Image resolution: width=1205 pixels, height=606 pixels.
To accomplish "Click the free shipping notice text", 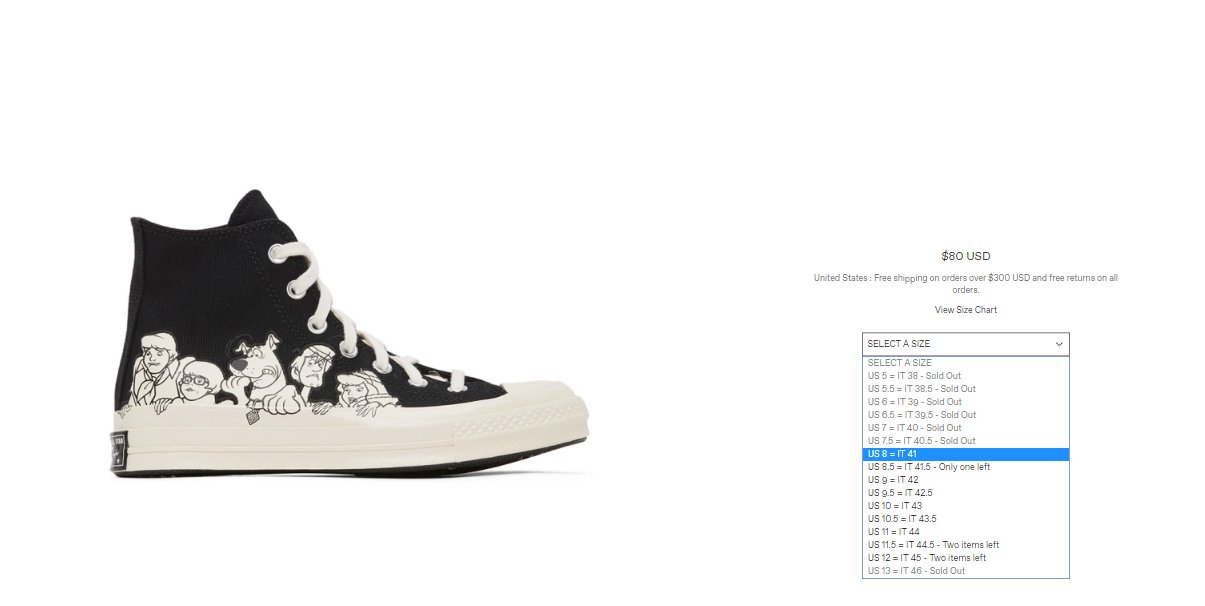I will (x=966, y=284).
